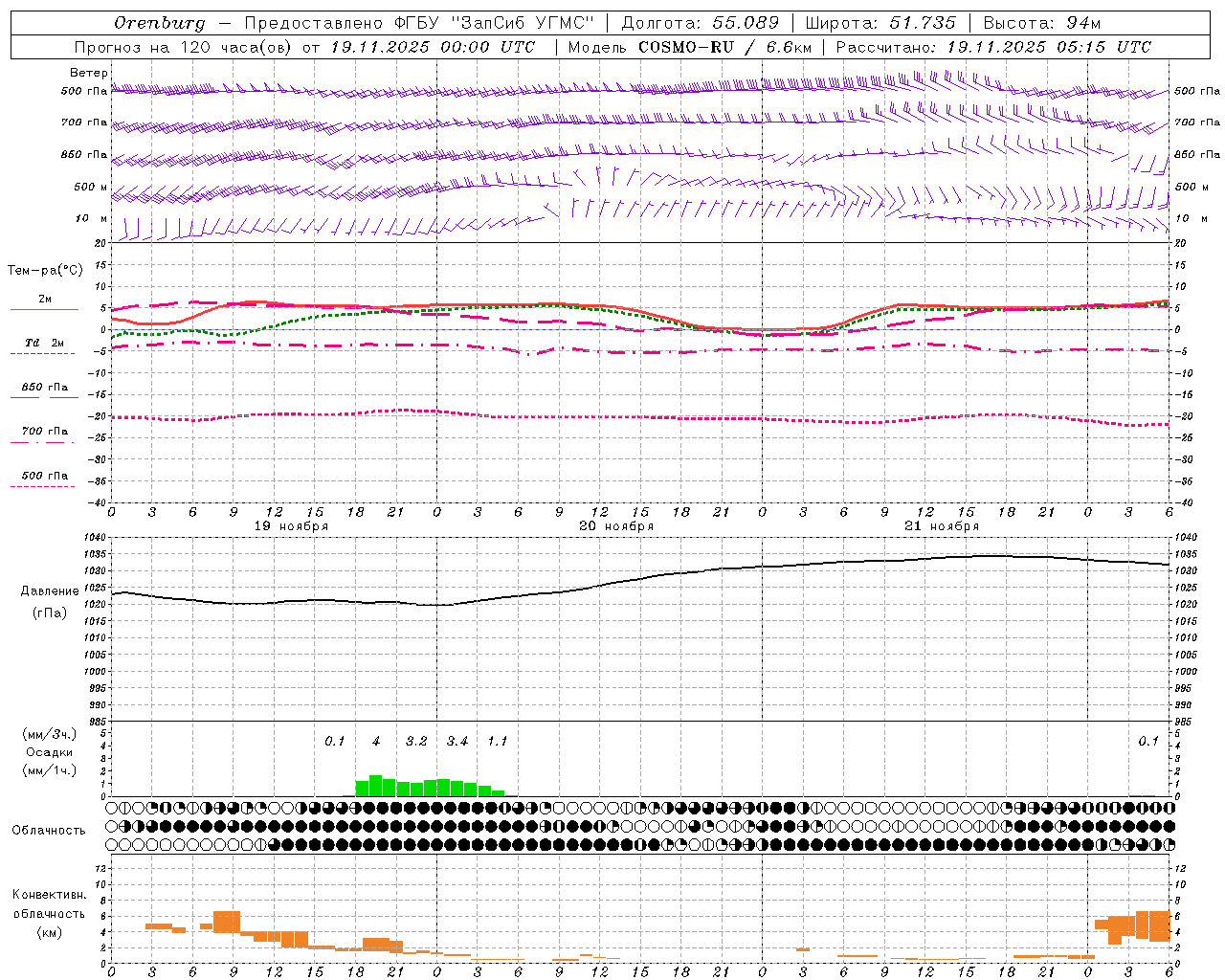Image resolution: width=1225 pixels, height=980 pixels.
Task: Select the 3-hour precipitation total "4"
Action: click(x=376, y=742)
